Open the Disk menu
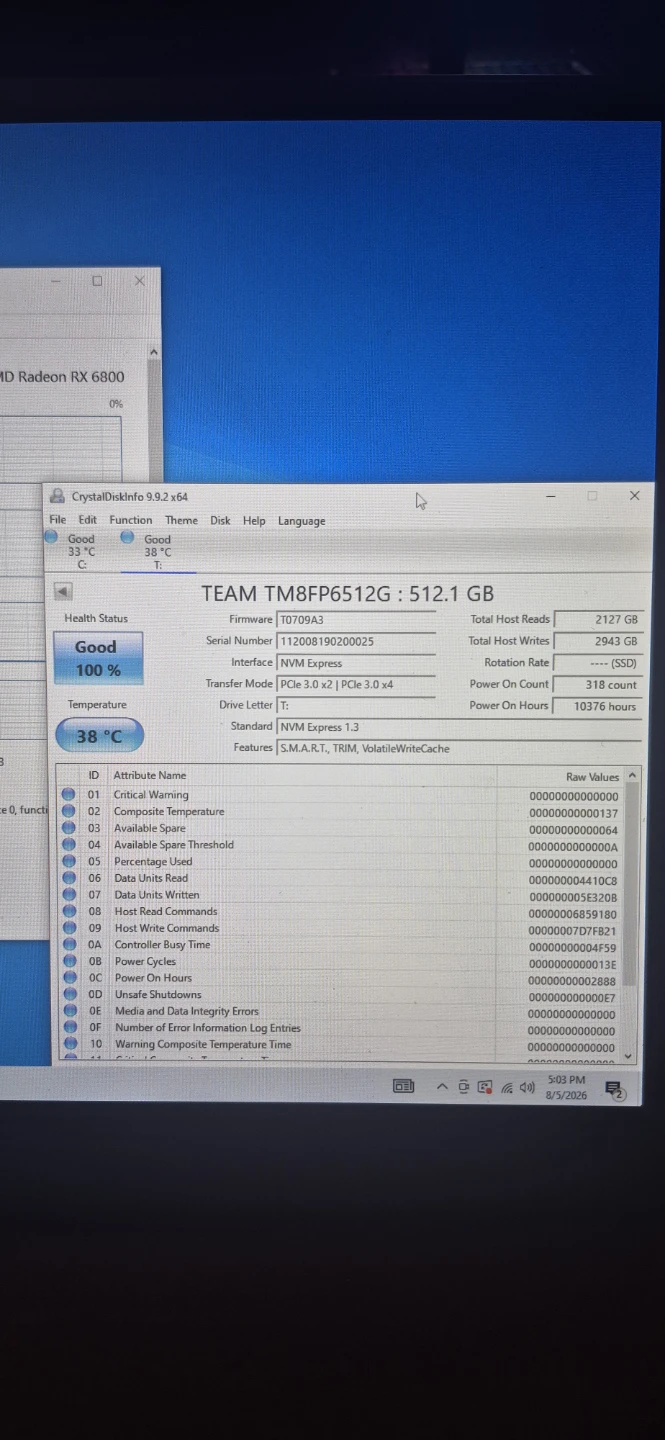This screenshot has width=665, height=1440. (x=220, y=520)
